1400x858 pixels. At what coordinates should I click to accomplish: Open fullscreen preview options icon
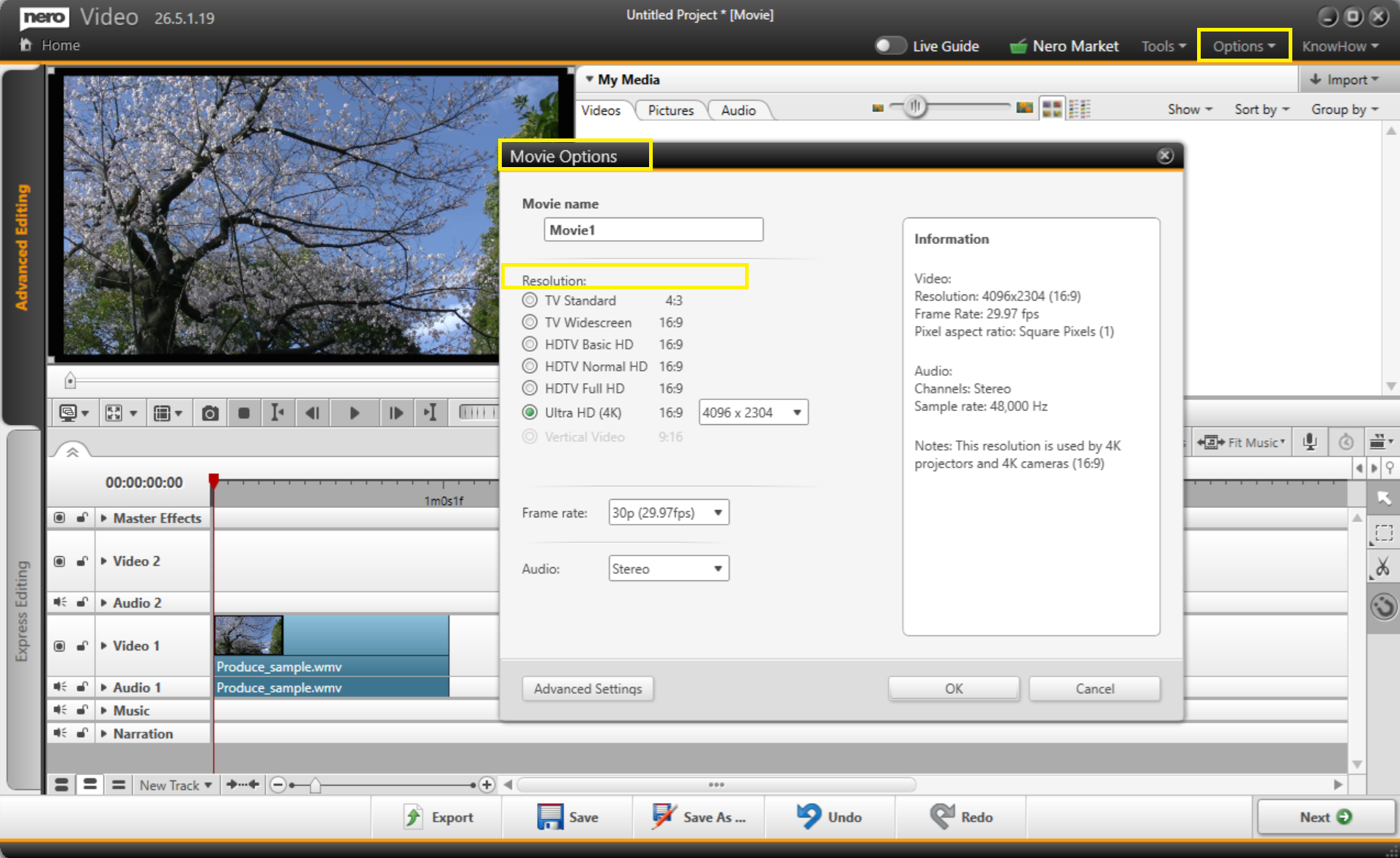point(121,413)
